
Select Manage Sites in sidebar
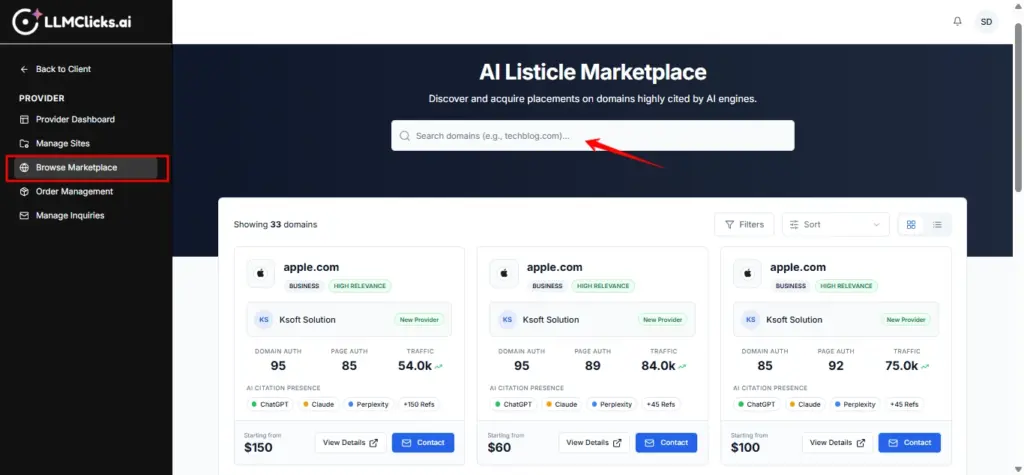coord(62,143)
